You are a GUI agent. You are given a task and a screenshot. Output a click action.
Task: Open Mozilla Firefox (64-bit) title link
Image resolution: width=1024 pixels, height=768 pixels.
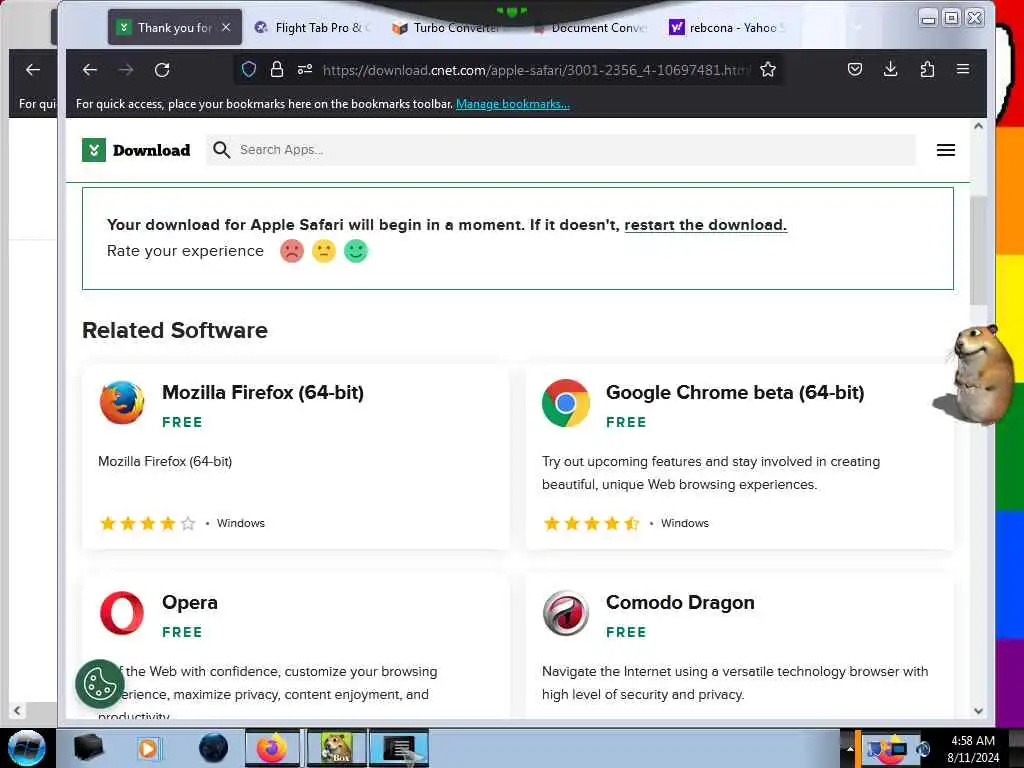pos(263,392)
